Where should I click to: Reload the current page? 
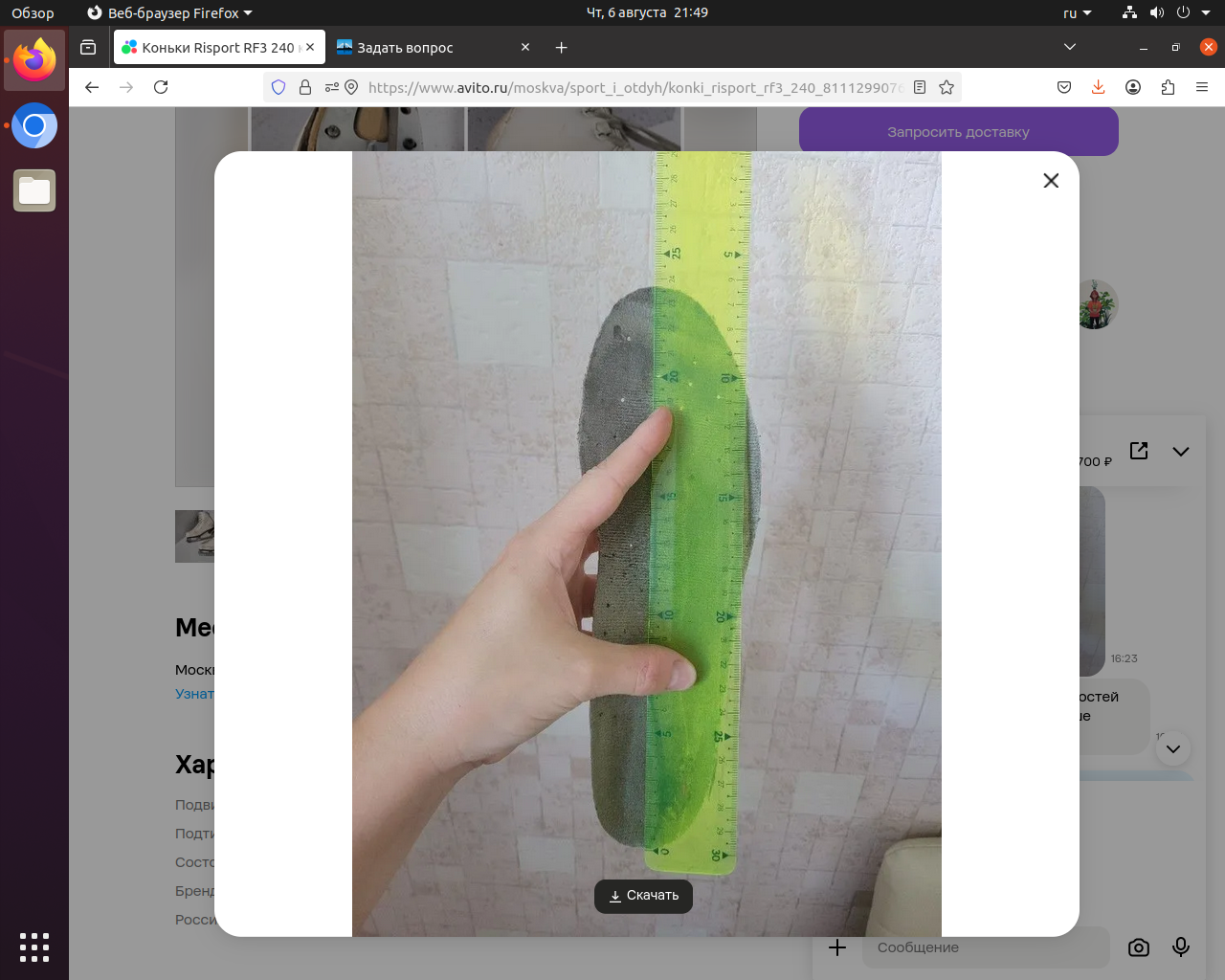[161, 87]
